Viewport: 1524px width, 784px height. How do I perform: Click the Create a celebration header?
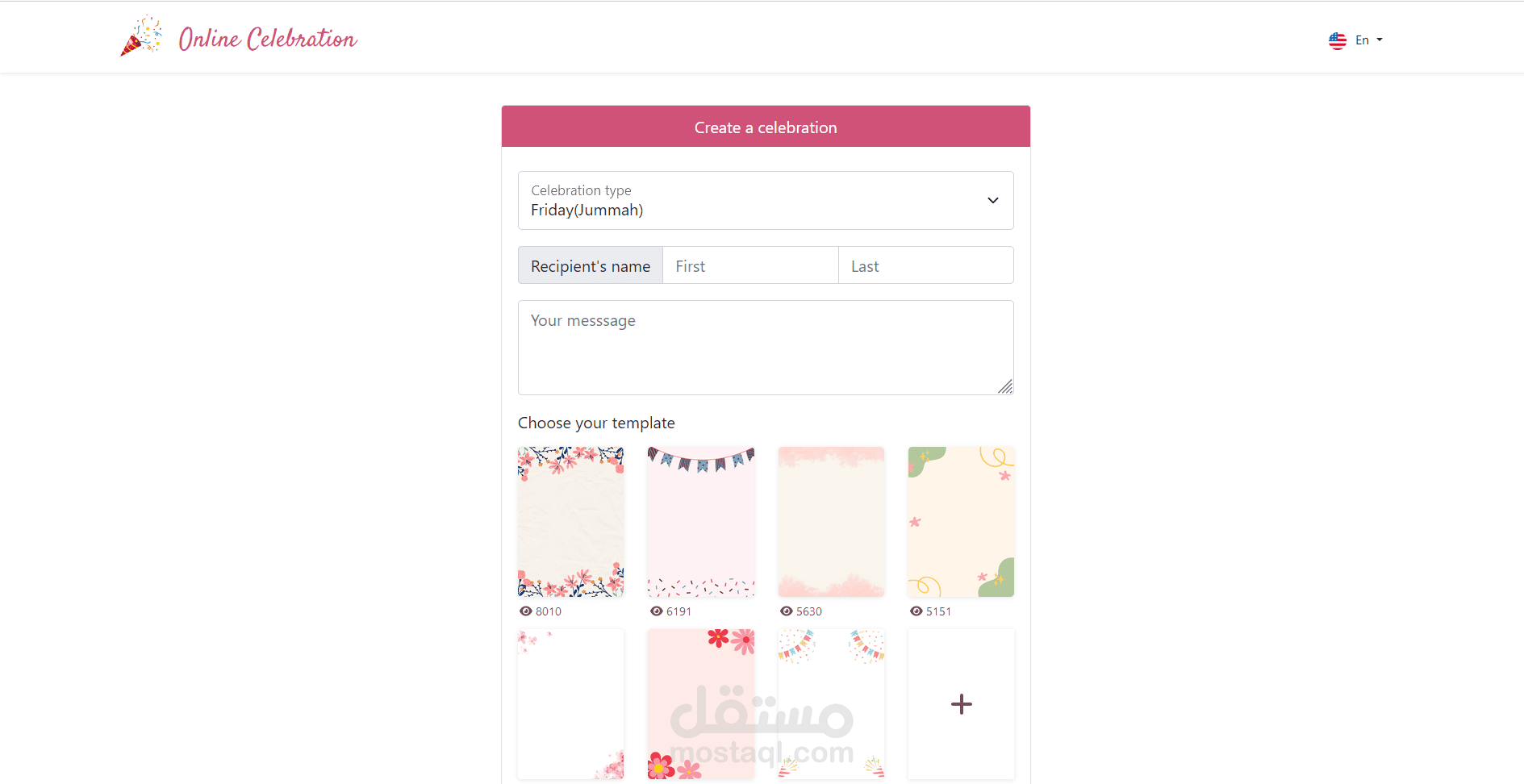click(766, 127)
